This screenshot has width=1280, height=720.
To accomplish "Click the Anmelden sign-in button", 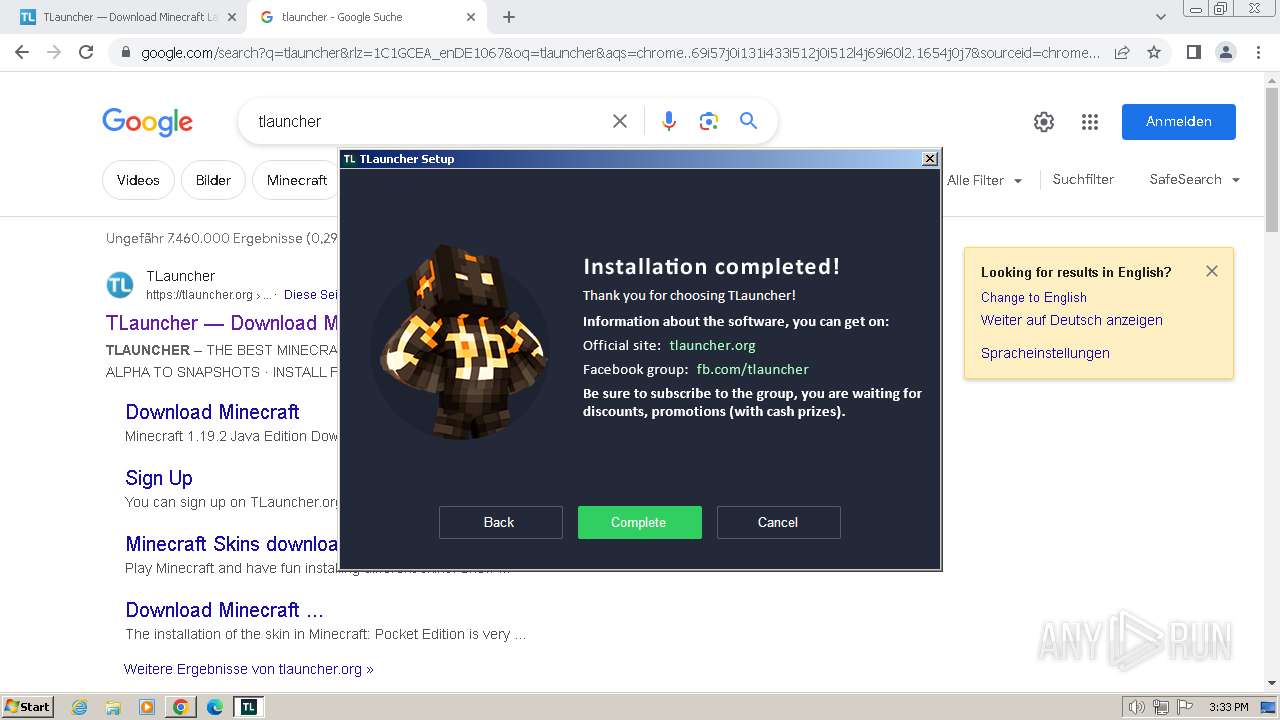I will pos(1179,122).
